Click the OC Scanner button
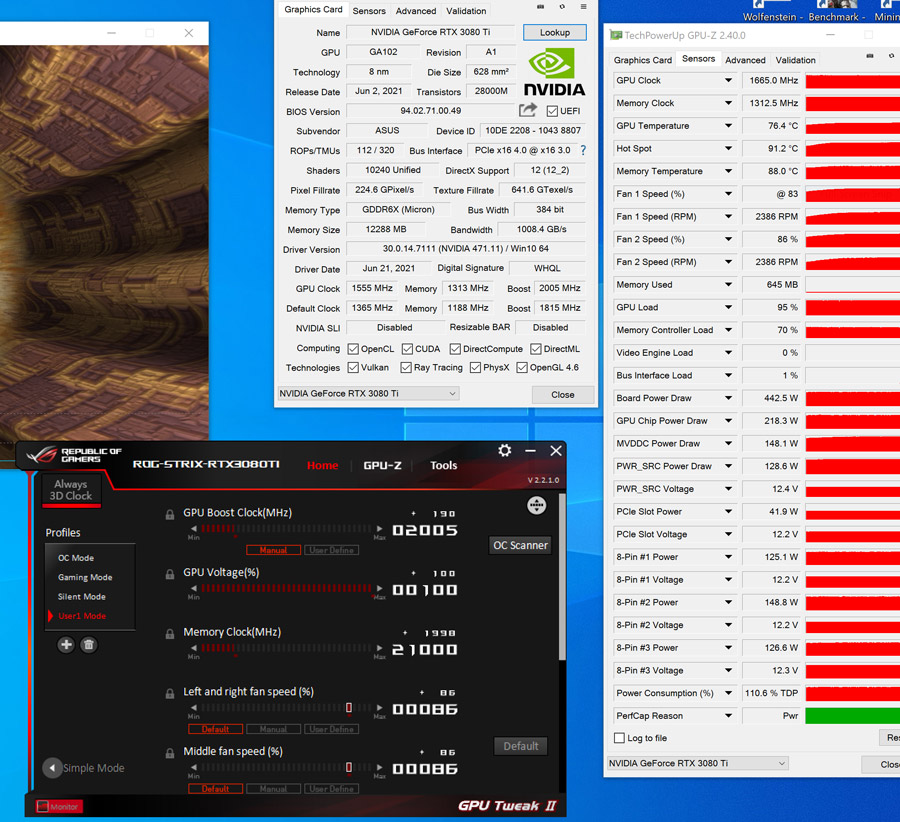This screenshot has height=822, width=900. point(521,545)
